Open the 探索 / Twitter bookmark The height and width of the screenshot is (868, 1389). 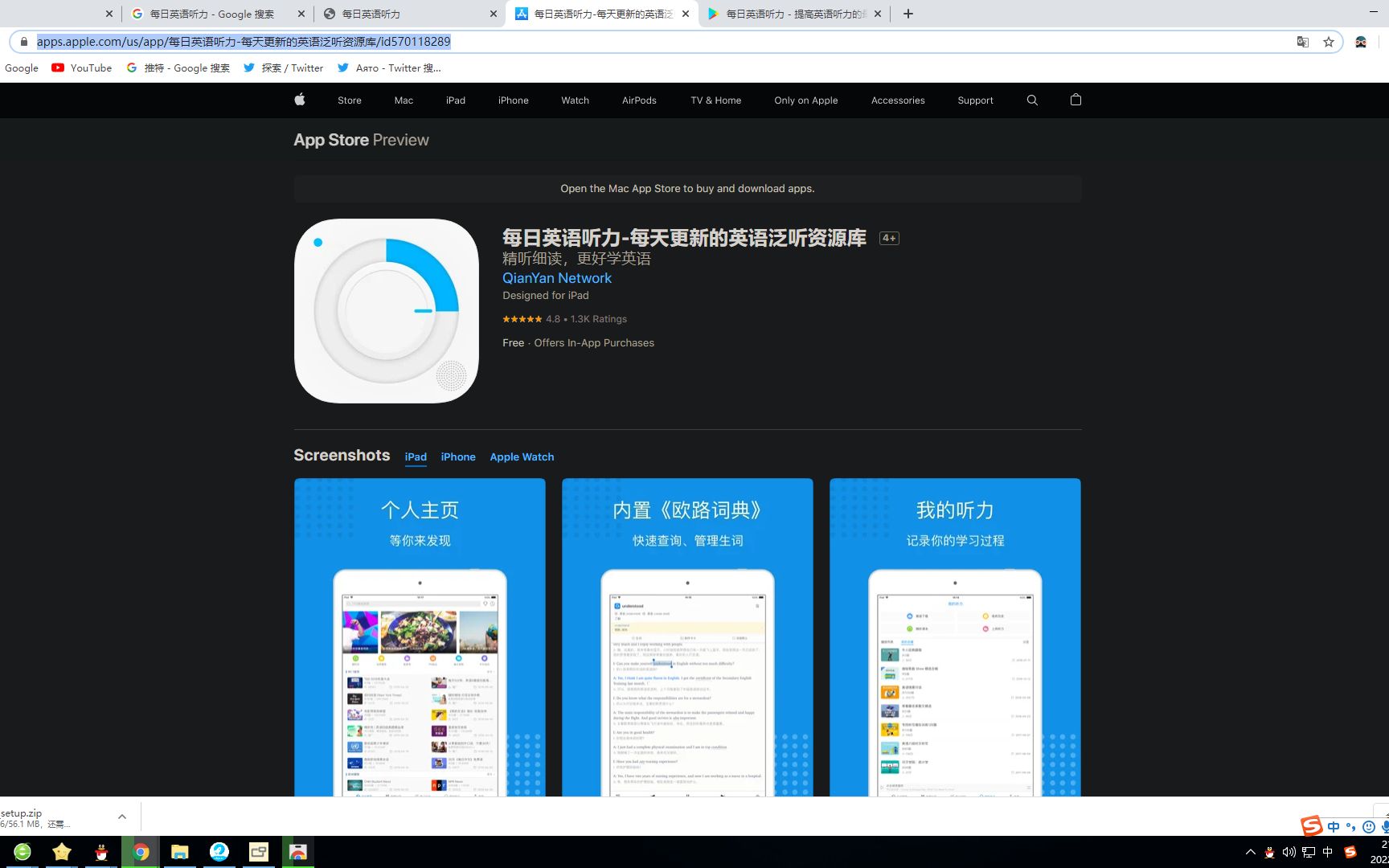tap(284, 68)
